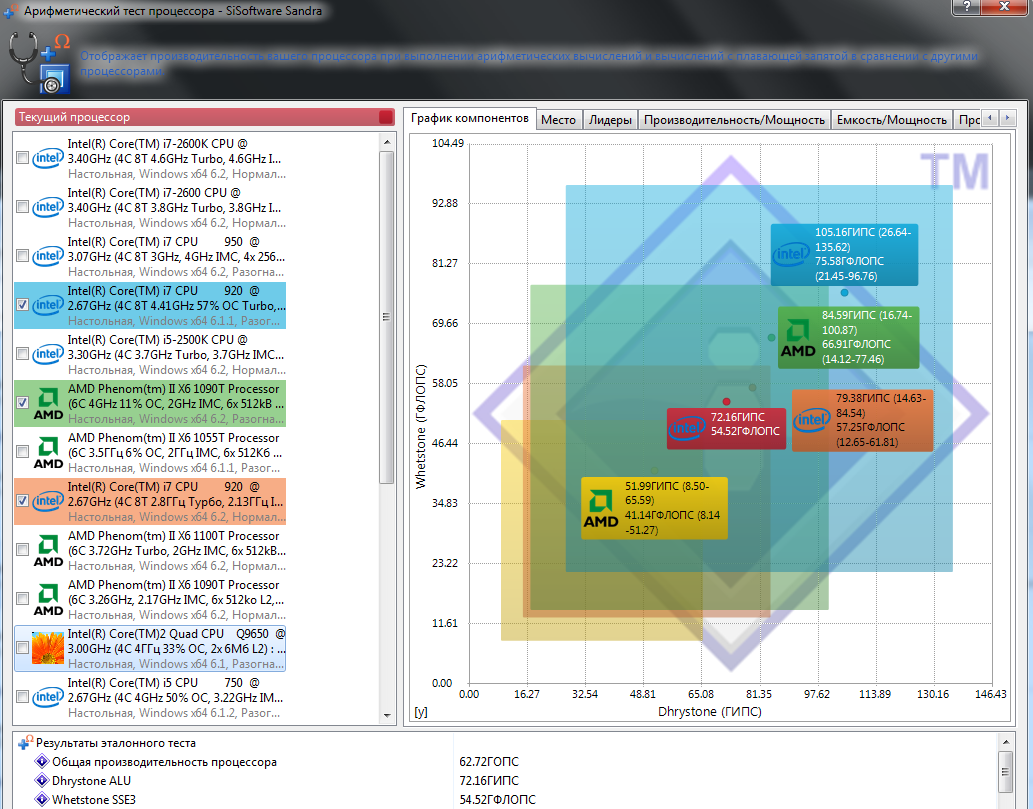Image resolution: width=1033 pixels, height=809 pixels.
Task: Select the Емкость/Мощность tab
Action: [892, 120]
